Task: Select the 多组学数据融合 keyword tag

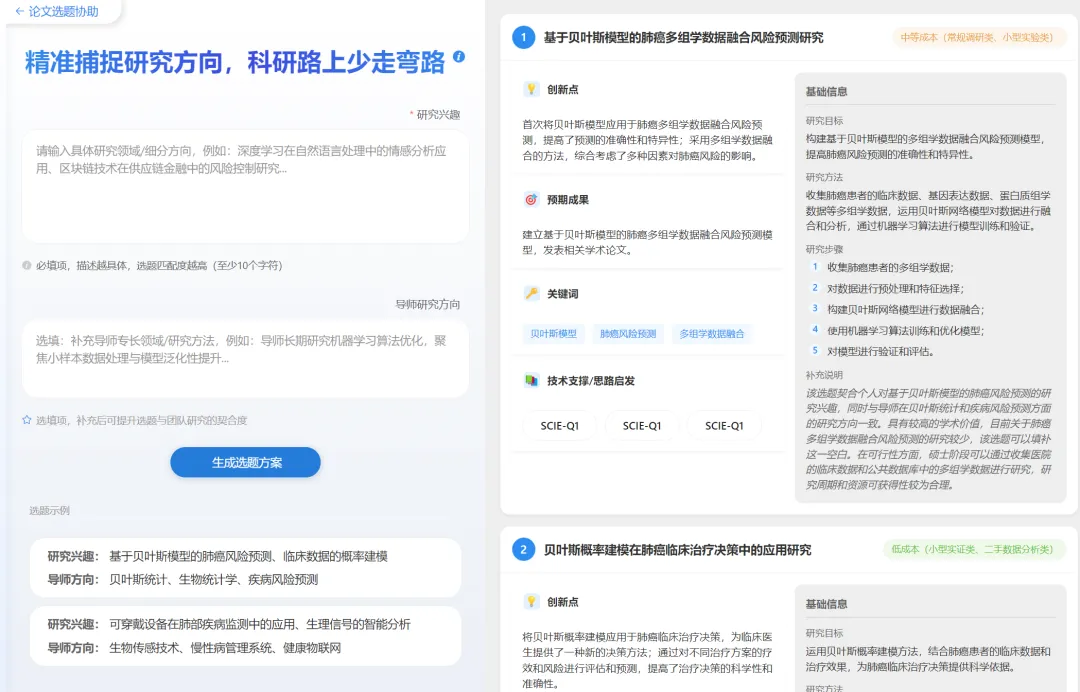Action: 711,334
